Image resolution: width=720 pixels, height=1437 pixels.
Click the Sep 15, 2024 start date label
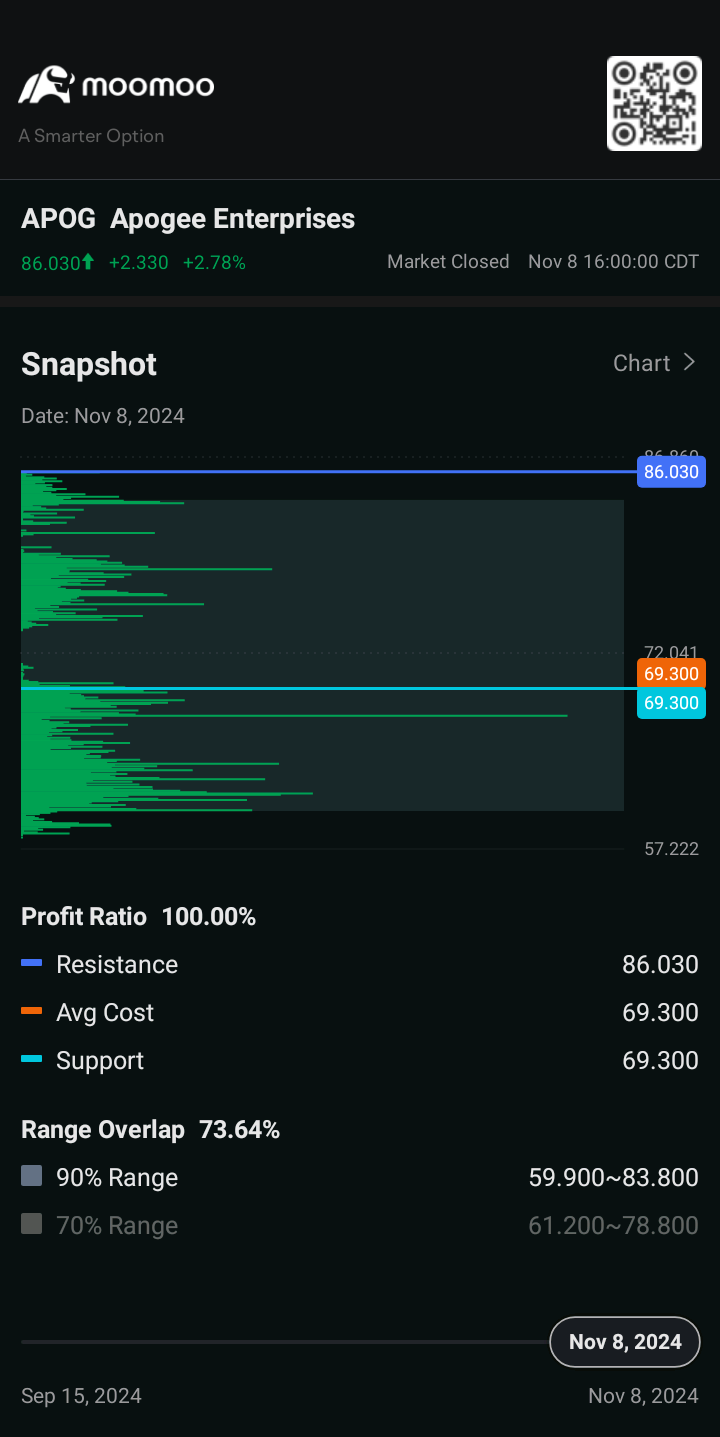point(81,1396)
